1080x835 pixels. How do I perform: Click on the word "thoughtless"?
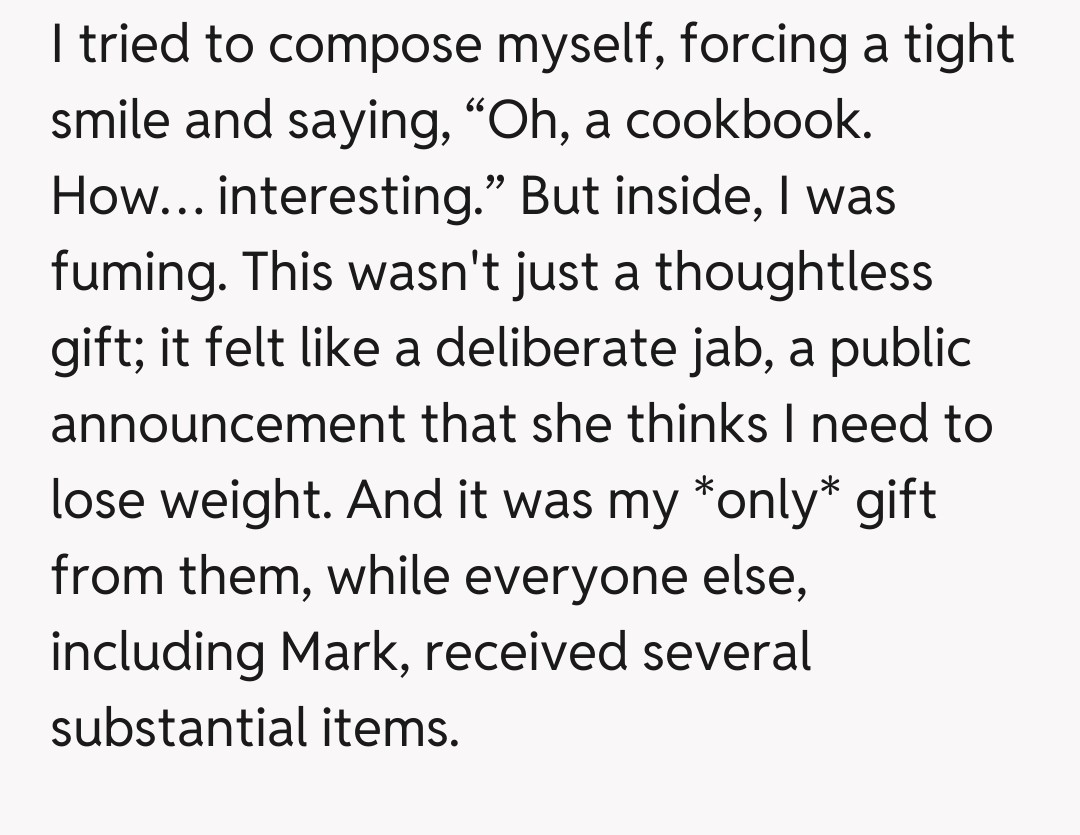(x=793, y=271)
